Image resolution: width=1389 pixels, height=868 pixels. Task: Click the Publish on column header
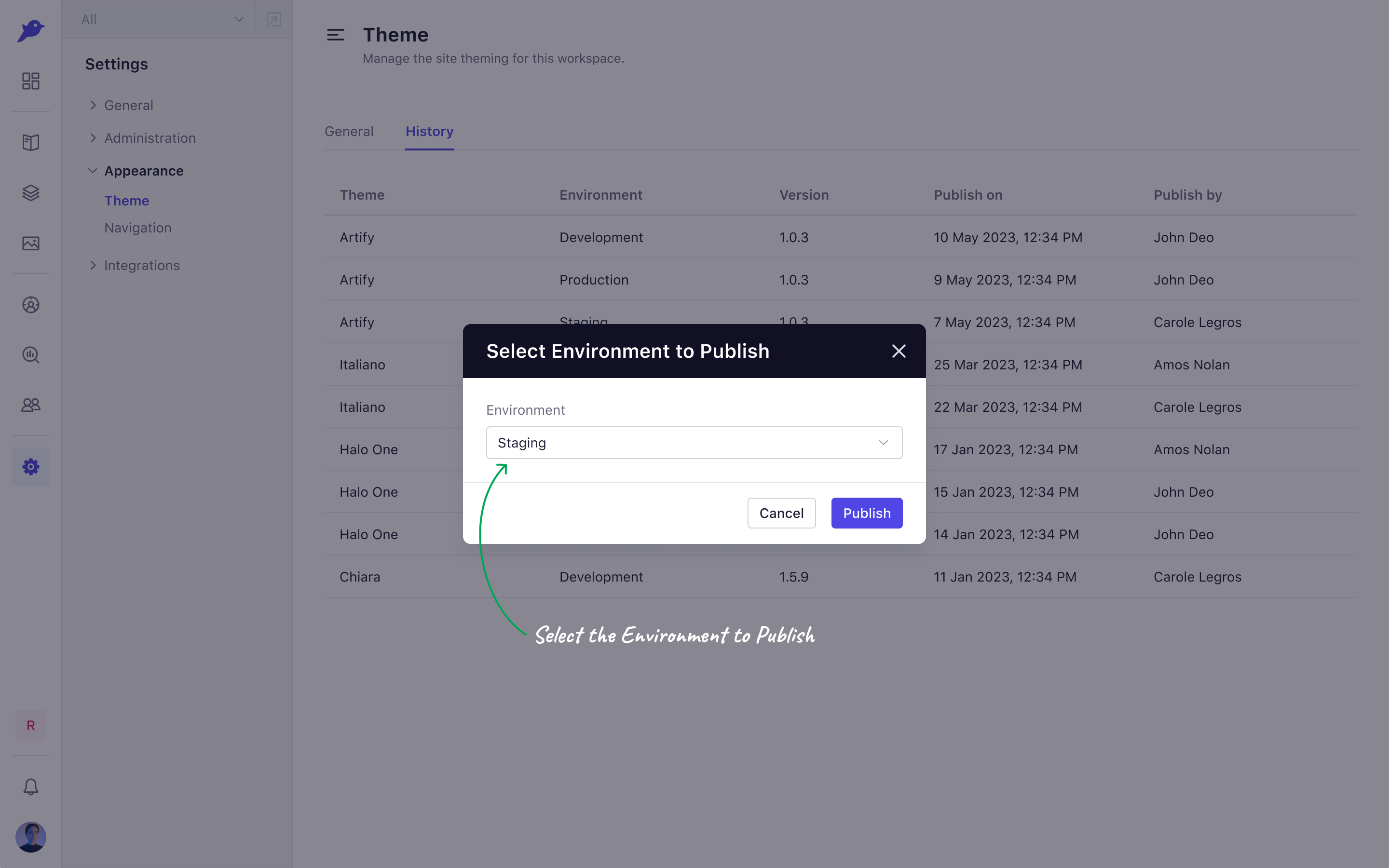pos(968,195)
